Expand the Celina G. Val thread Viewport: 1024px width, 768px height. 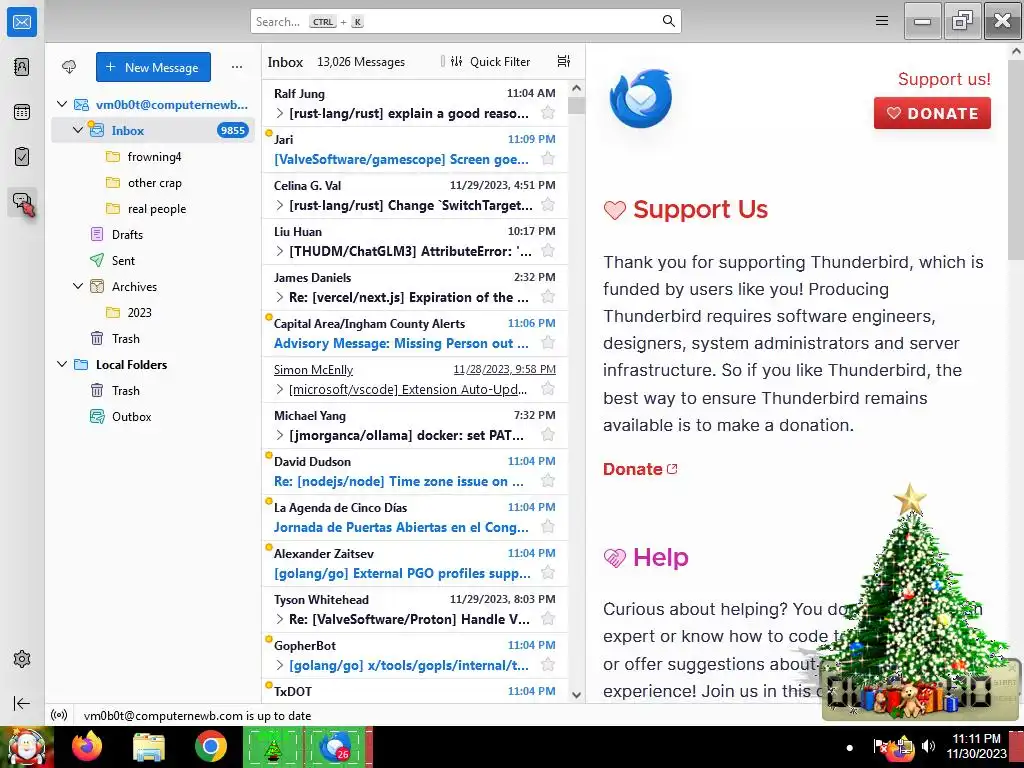pos(280,206)
